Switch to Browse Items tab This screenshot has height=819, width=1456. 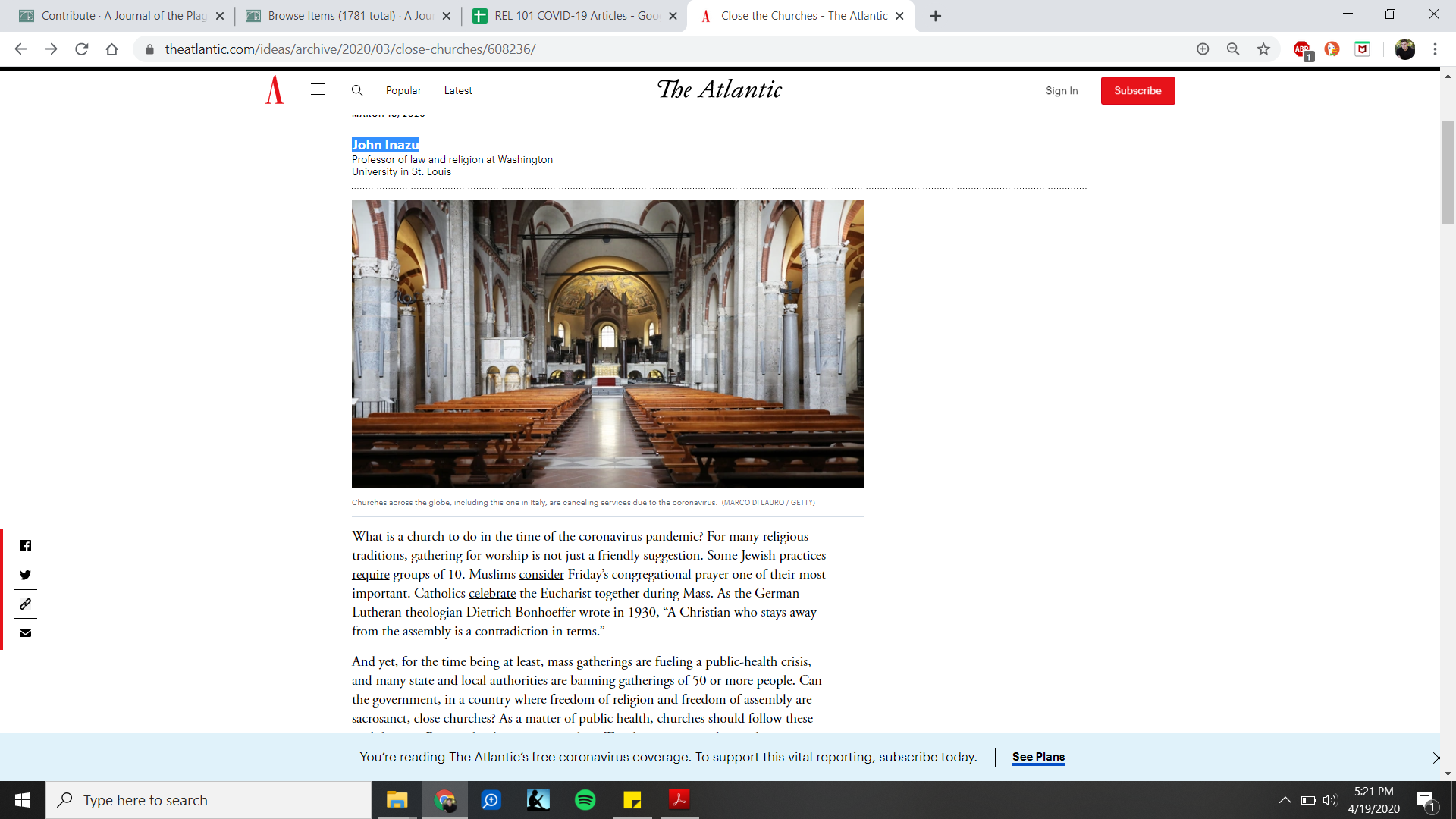pos(349,16)
